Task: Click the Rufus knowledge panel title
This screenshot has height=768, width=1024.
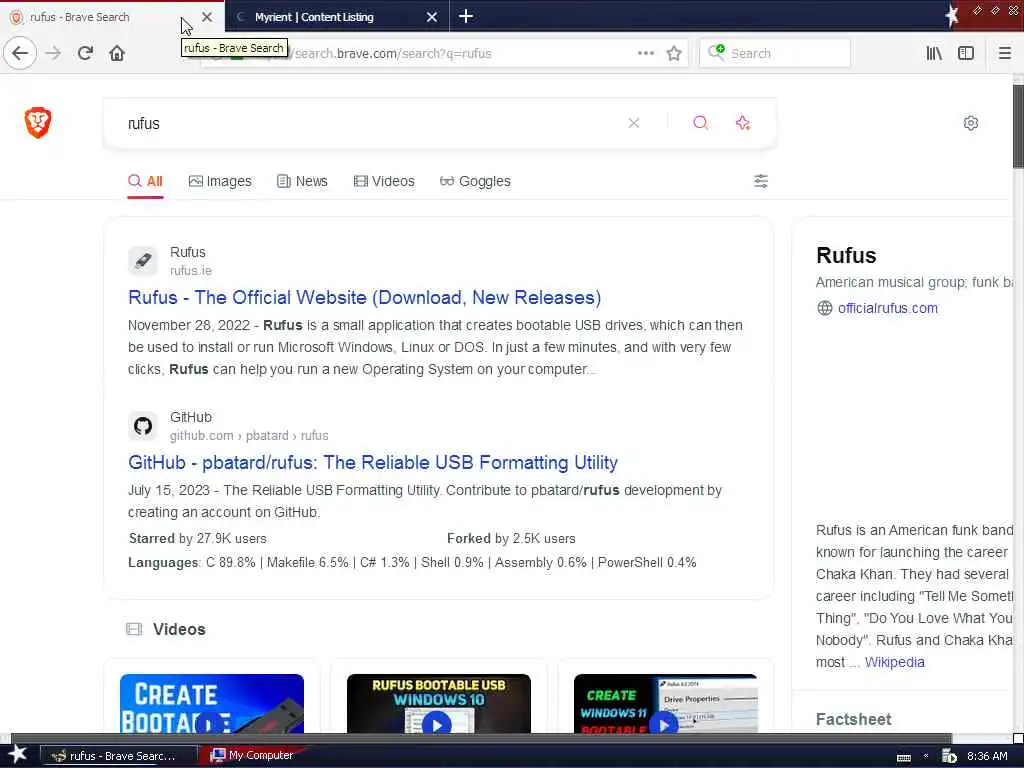Action: point(846,255)
